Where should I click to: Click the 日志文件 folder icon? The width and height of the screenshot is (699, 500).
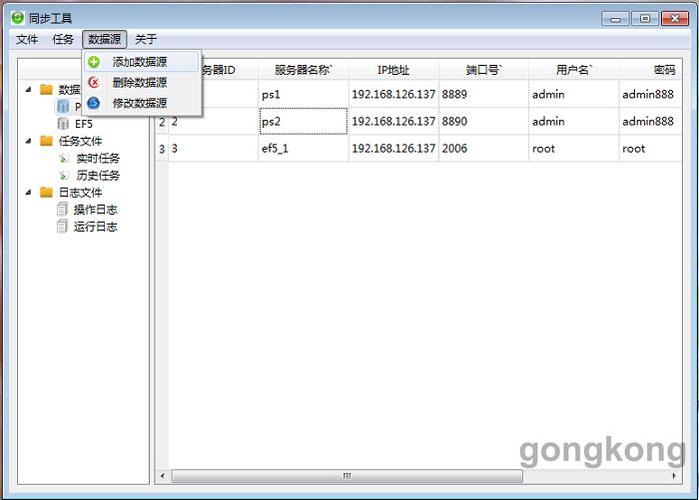(x=46, y=192)
